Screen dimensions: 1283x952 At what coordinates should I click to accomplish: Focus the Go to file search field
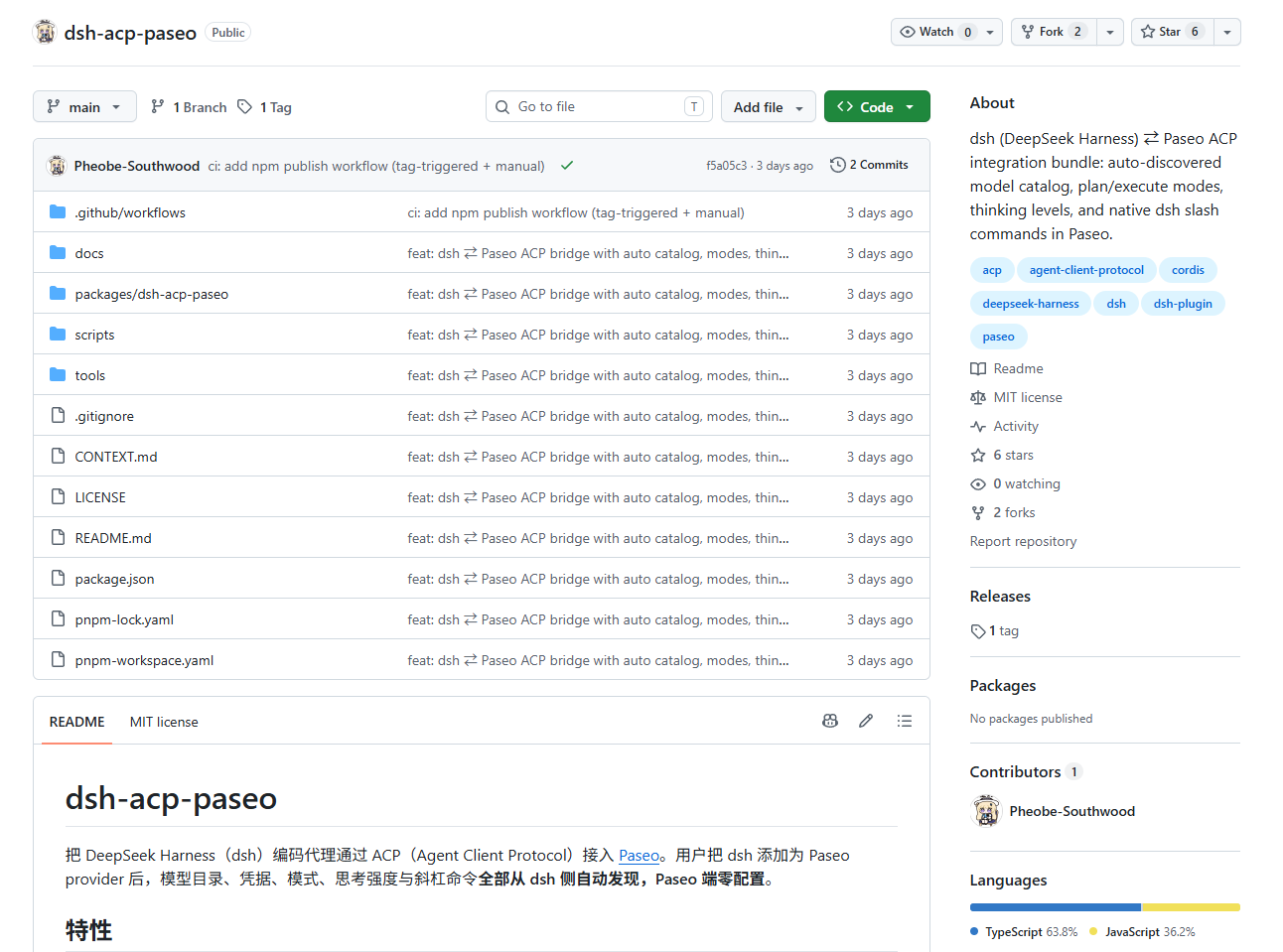point(599,106)
